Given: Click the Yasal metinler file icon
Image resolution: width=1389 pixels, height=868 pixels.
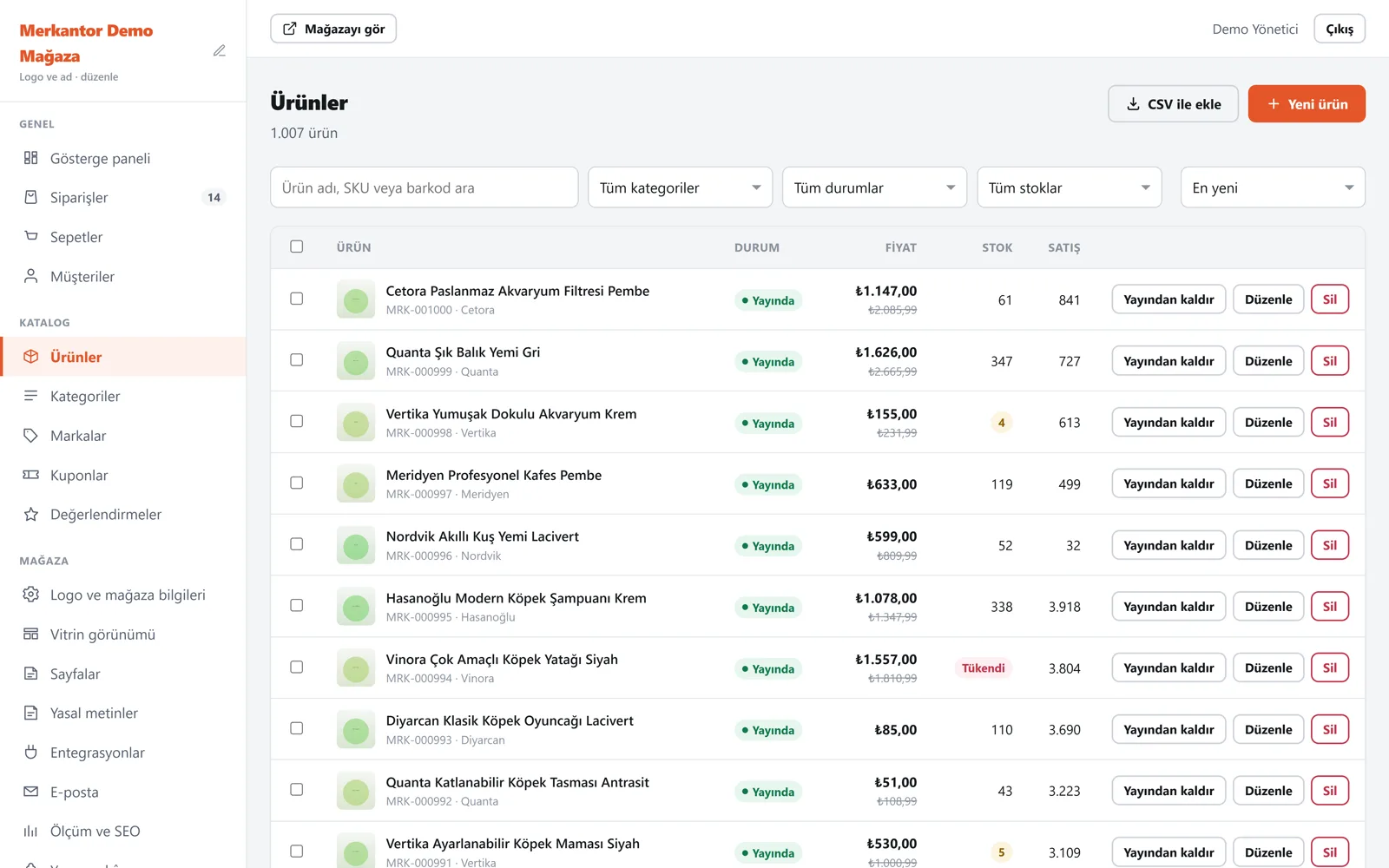Looking at the screenshot, I should tap(31, 713).
